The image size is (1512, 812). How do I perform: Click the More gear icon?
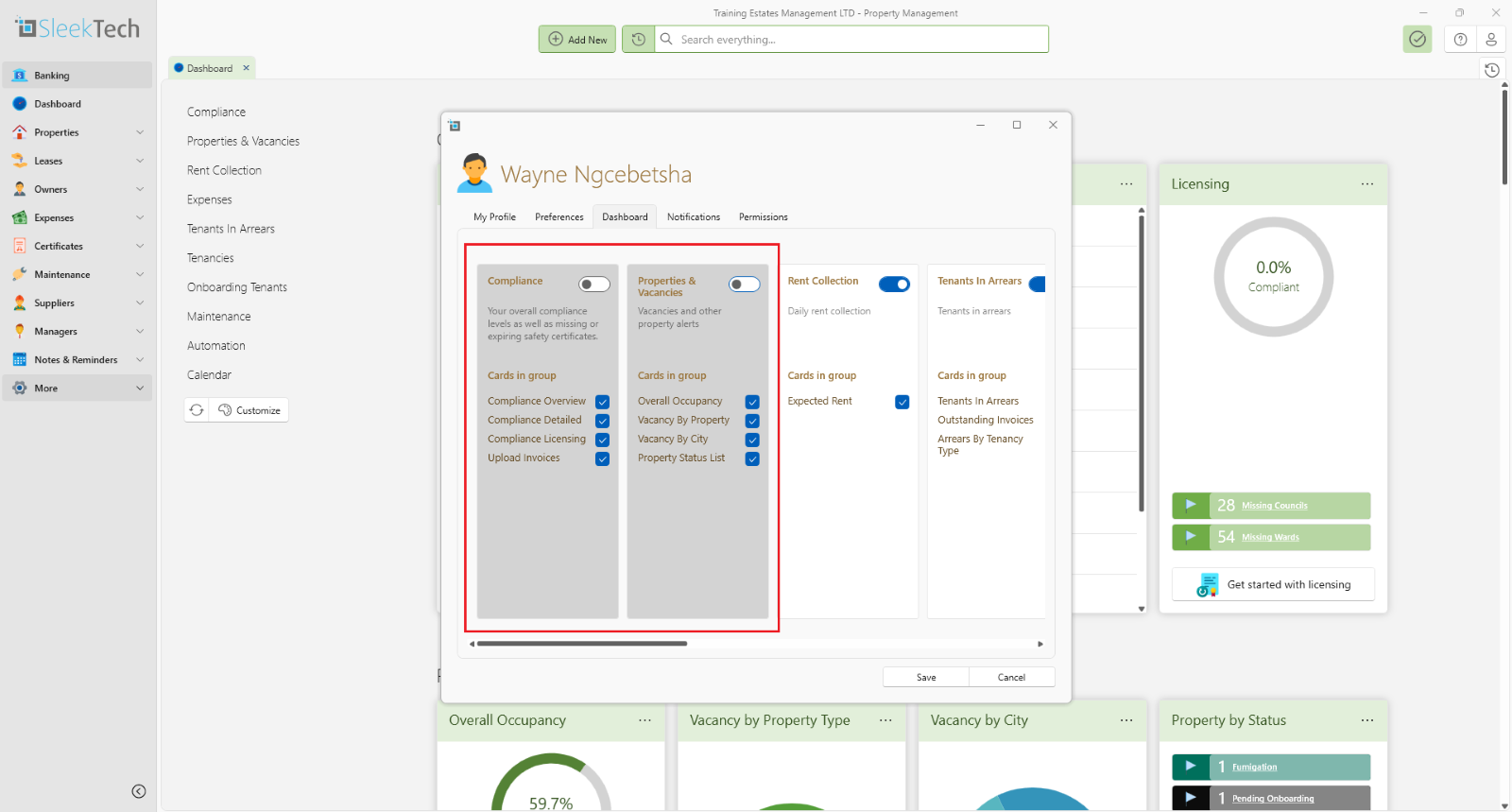[20, 388]
